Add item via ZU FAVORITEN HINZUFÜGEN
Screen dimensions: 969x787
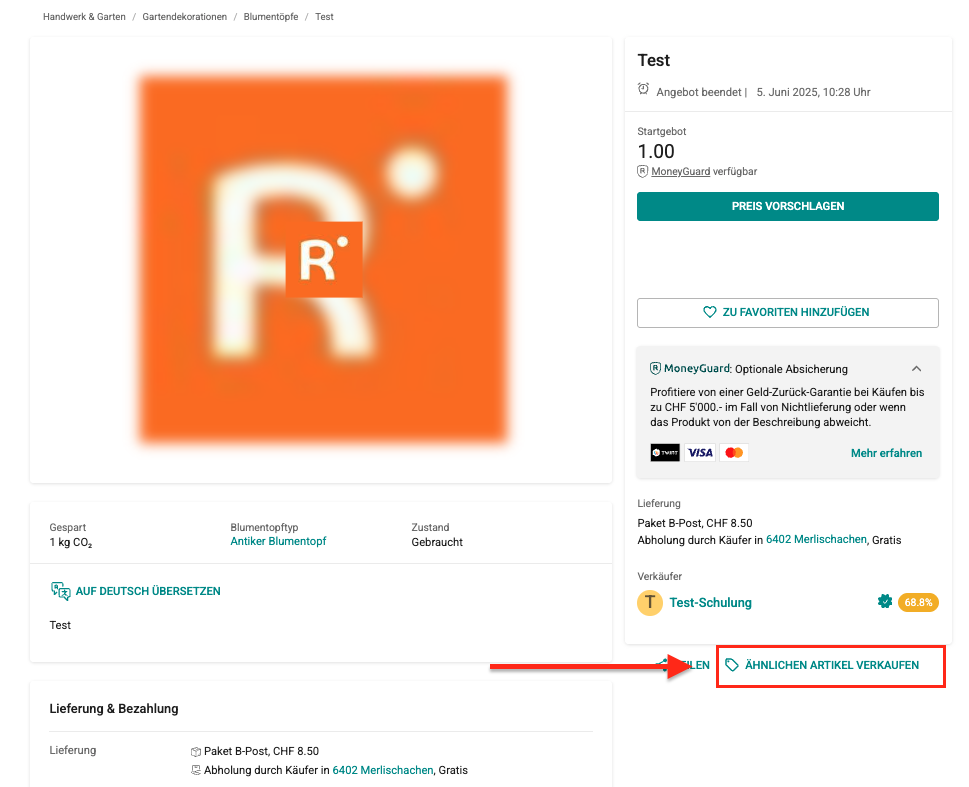[x=787, y=312]
